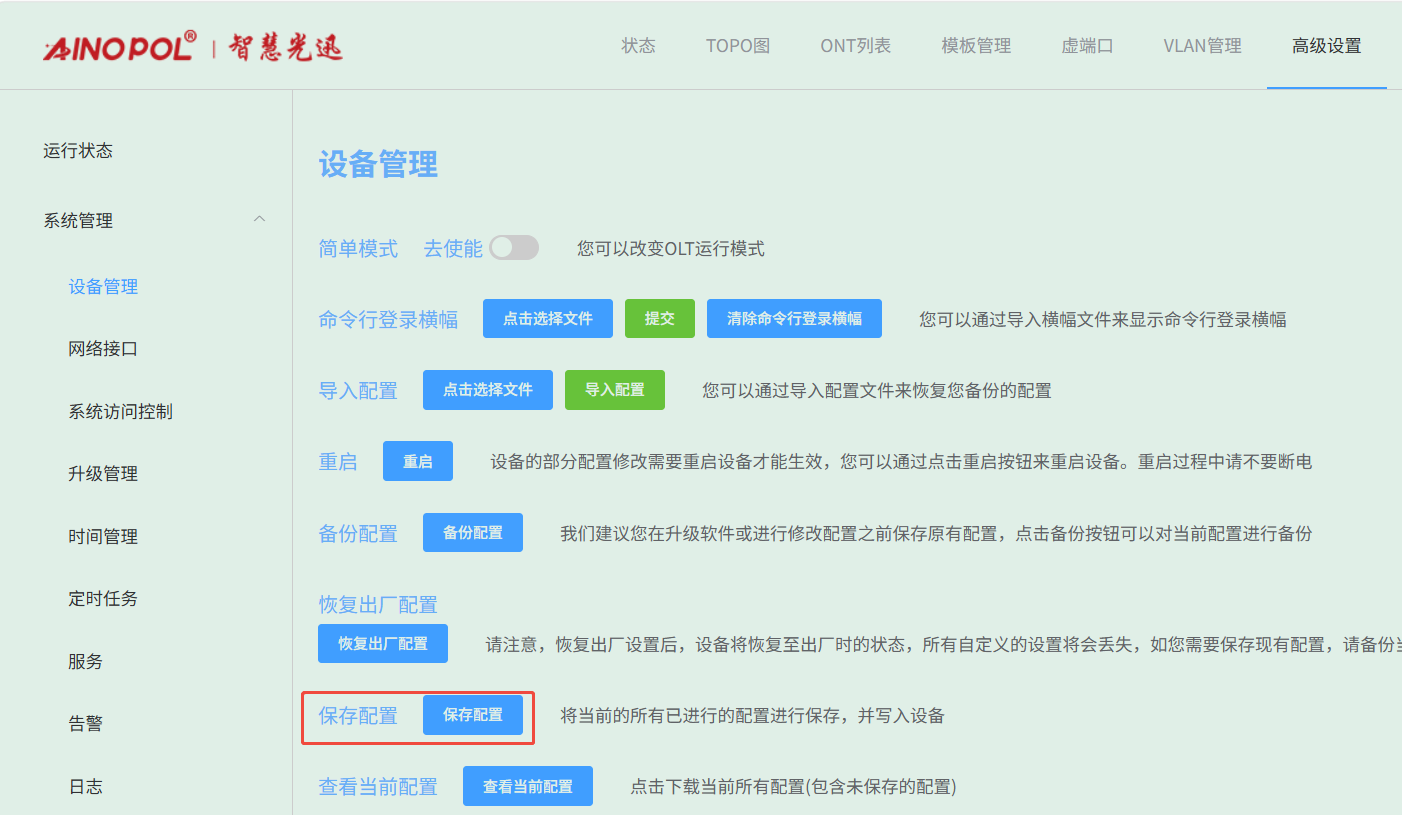Open the 状态 tab

638,46
